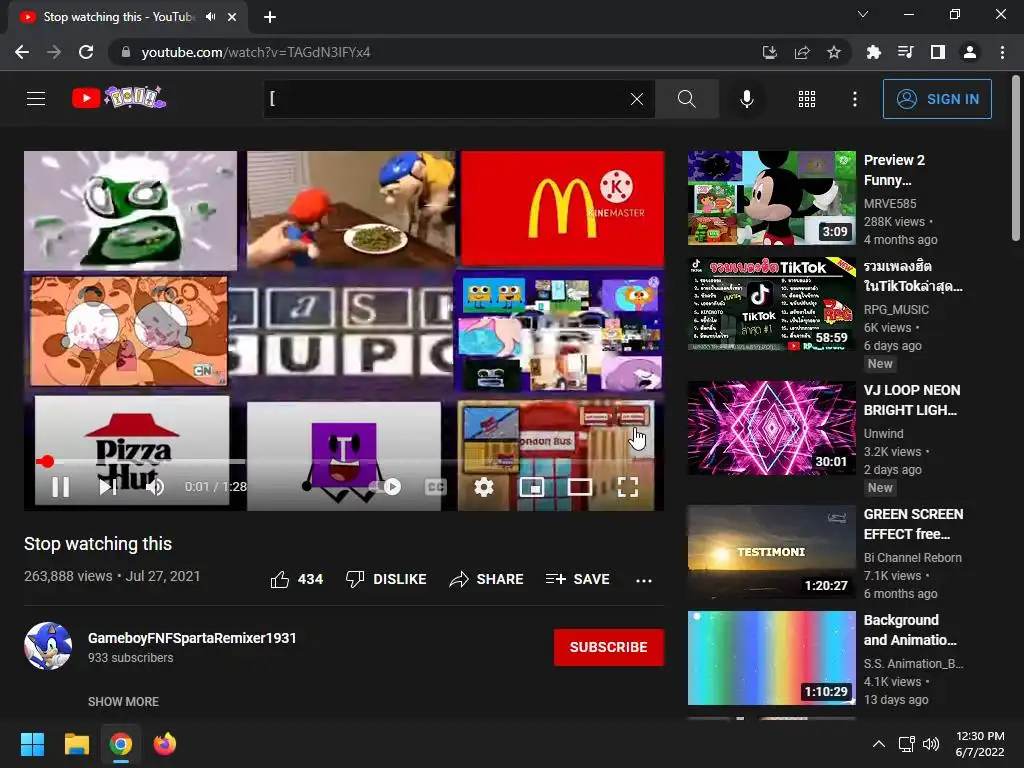Open YouTube settings three-dot menu
Screen dimensions: 1024x768
click(854, 99)
